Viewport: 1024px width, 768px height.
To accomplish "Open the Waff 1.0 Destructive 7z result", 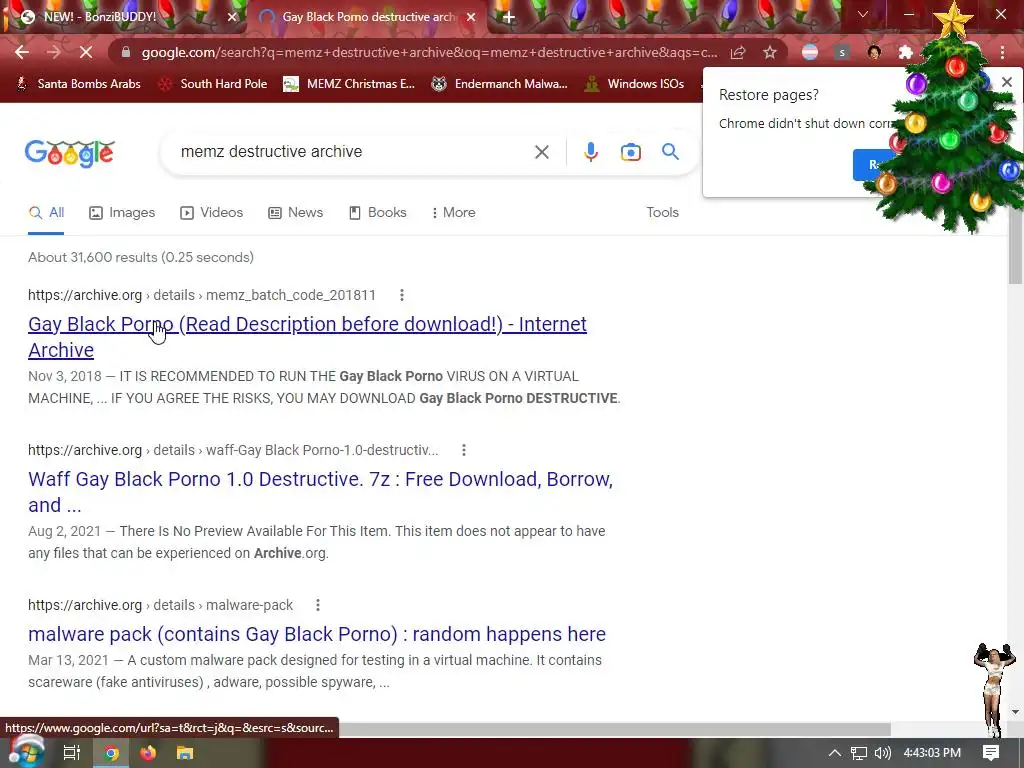I will pos(321,492).
